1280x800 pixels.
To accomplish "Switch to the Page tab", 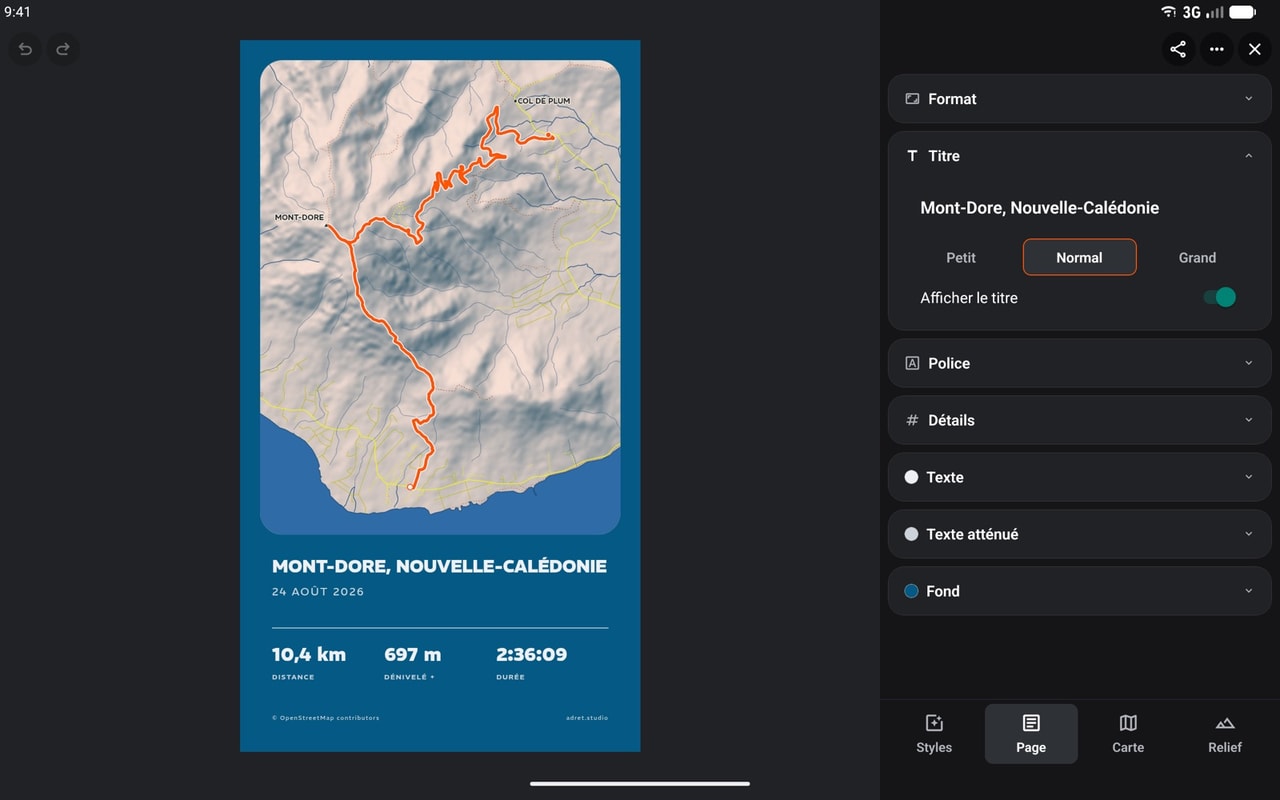I will 1031,734.
